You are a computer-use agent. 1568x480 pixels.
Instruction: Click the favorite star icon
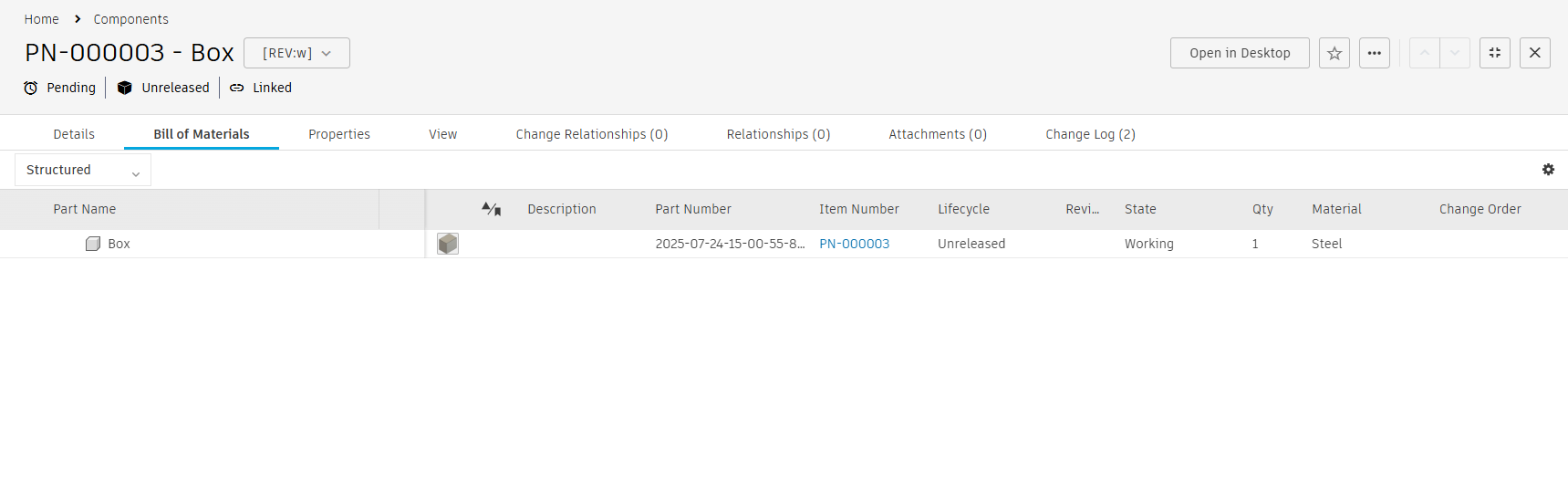(x=1334, y=53)
